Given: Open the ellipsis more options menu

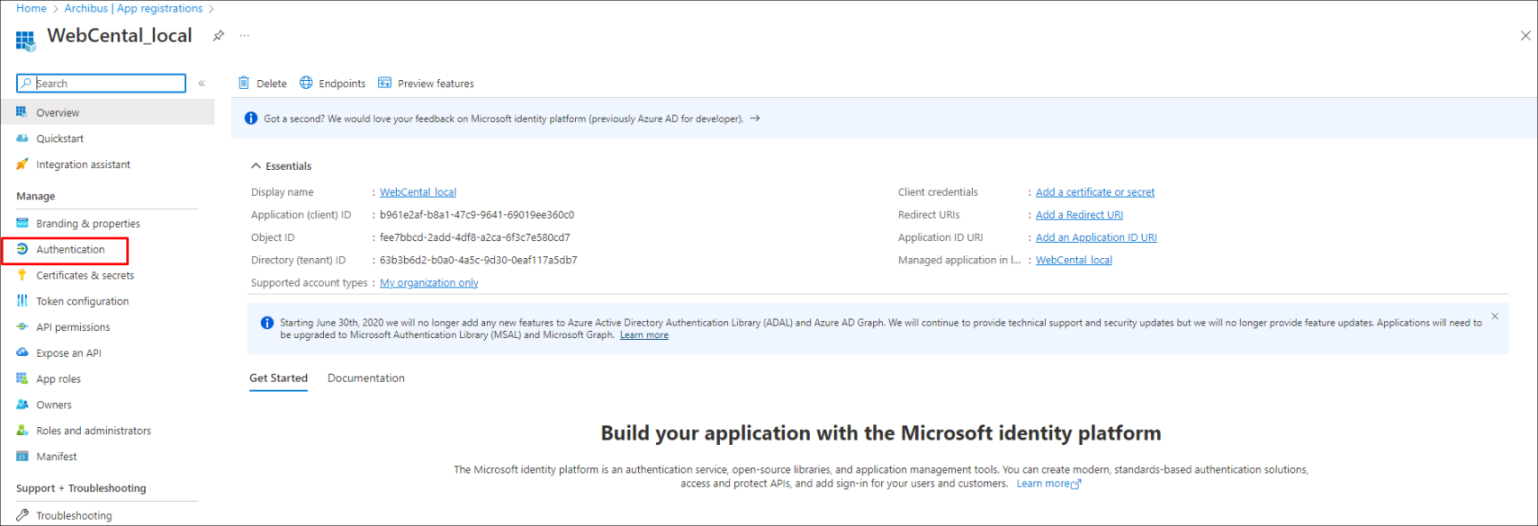Looking at the screenshot, I should click(244, 35).
